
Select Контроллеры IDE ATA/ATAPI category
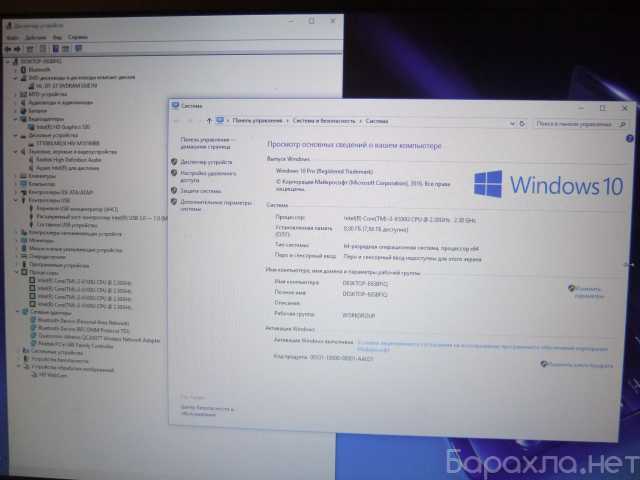tap(61, 192)
